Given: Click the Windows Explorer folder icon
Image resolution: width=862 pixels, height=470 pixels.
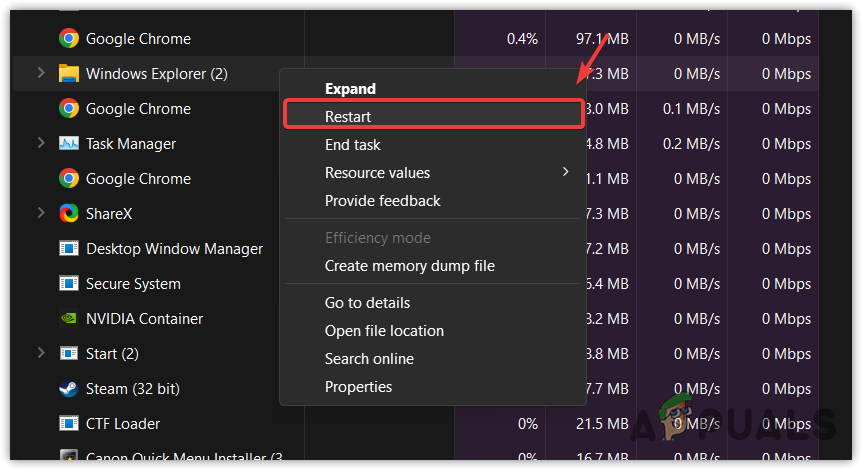Looking at the screenshot, I should click(69, 74).
